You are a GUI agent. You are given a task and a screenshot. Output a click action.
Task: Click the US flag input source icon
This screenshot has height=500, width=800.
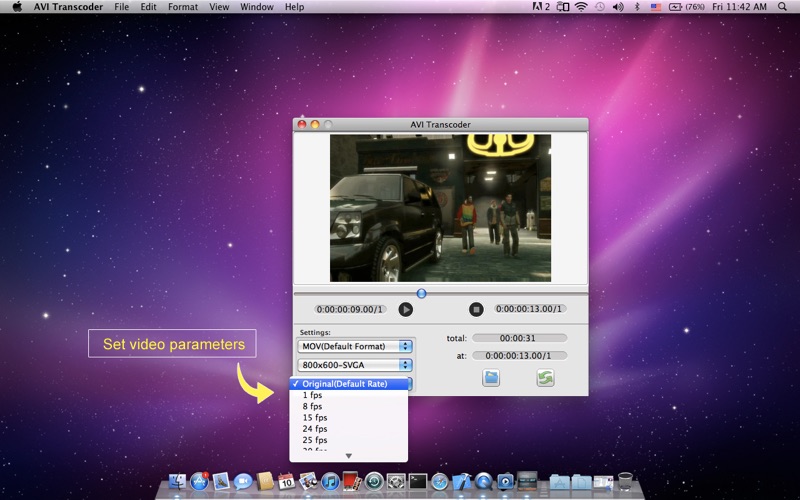pos(656,7)
